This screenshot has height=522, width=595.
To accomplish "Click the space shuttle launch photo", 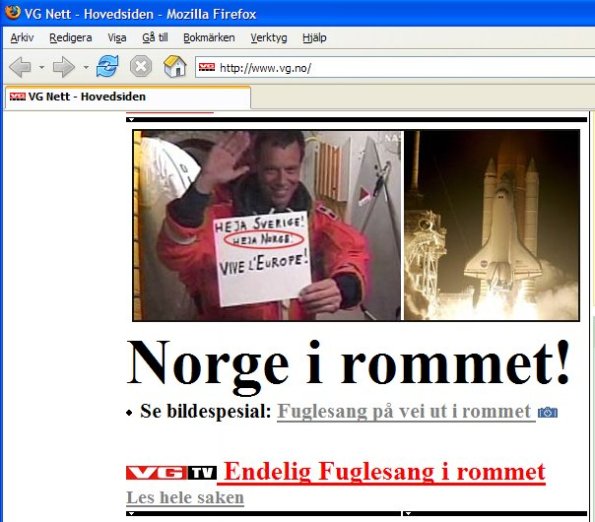I will 492,225.
